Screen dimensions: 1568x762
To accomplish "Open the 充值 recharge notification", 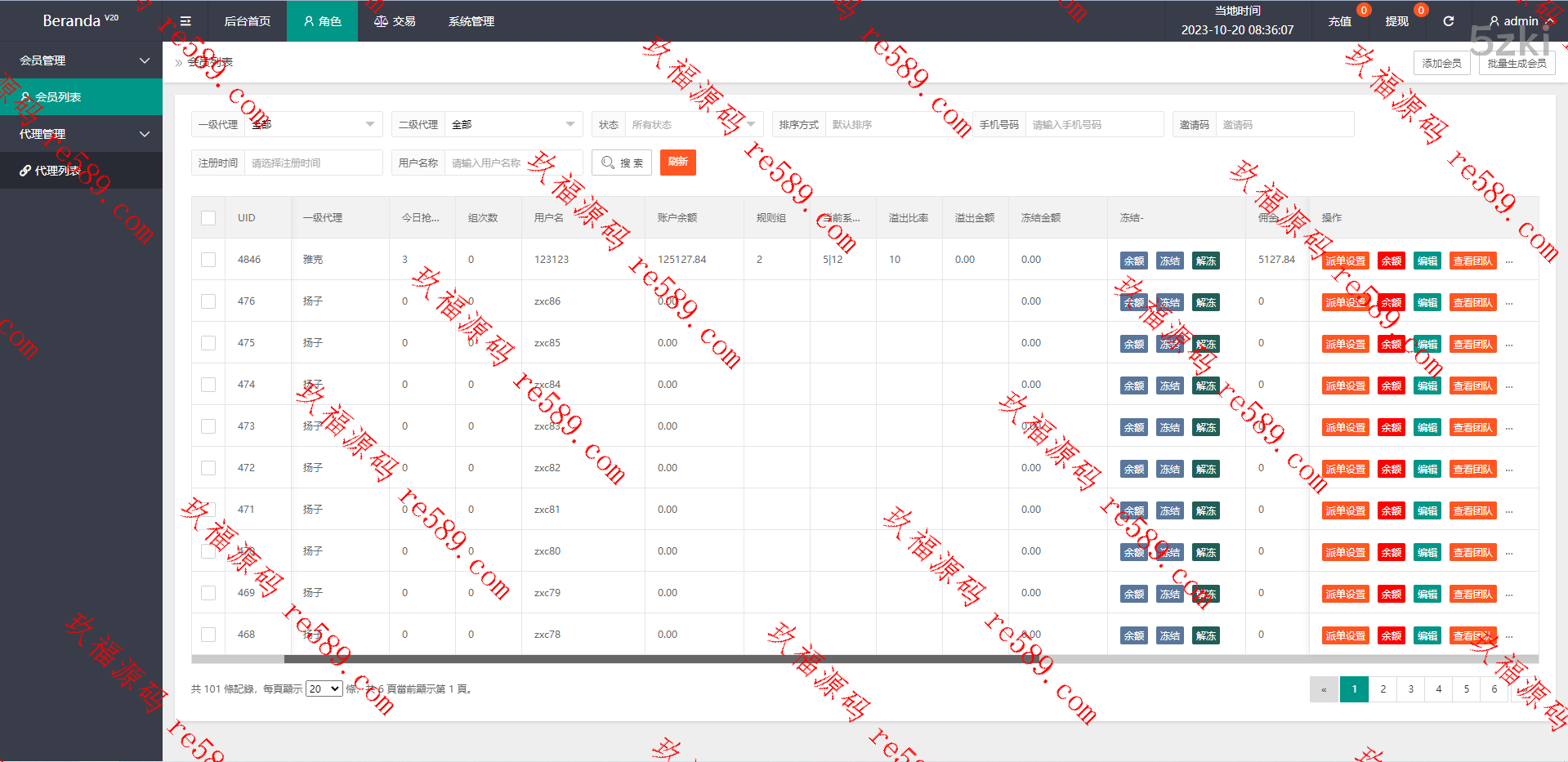I will point(1339,21).
